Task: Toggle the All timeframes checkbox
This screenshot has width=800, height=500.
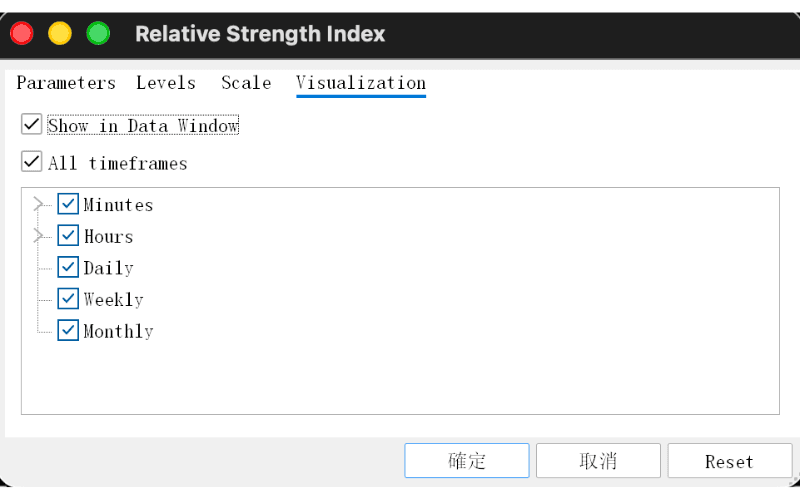Action: click(x=32, y=162)
